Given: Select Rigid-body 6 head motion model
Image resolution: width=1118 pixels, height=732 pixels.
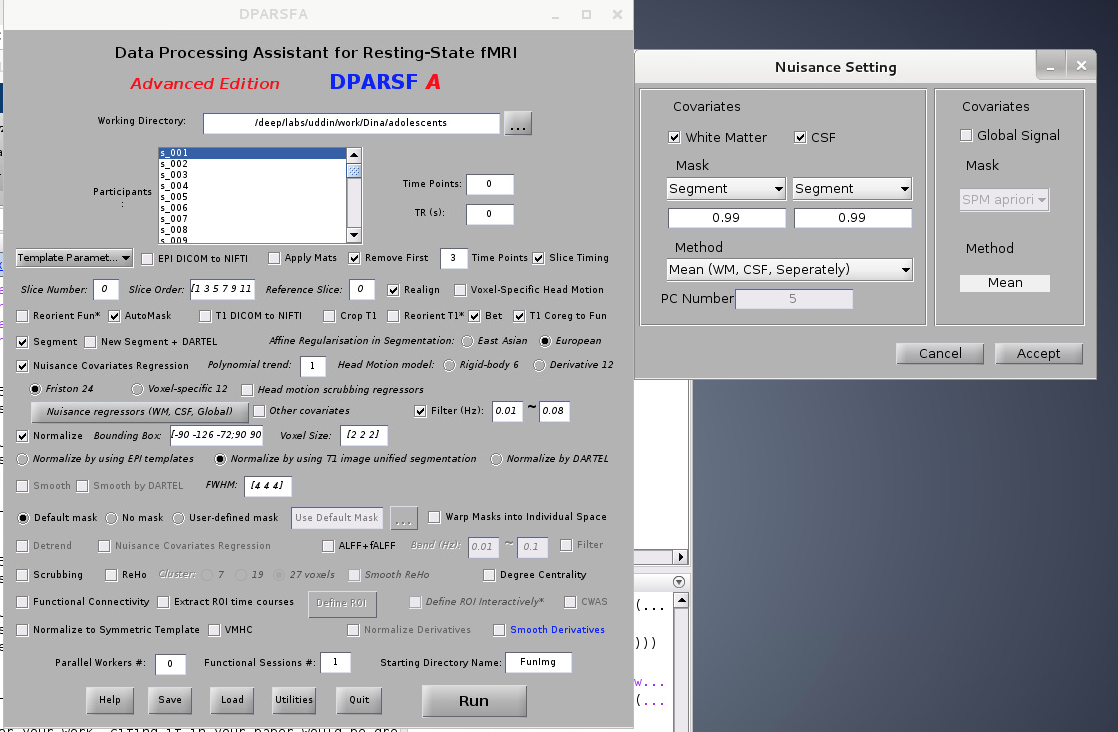Looking at the screenshot, I should [449, 365].
